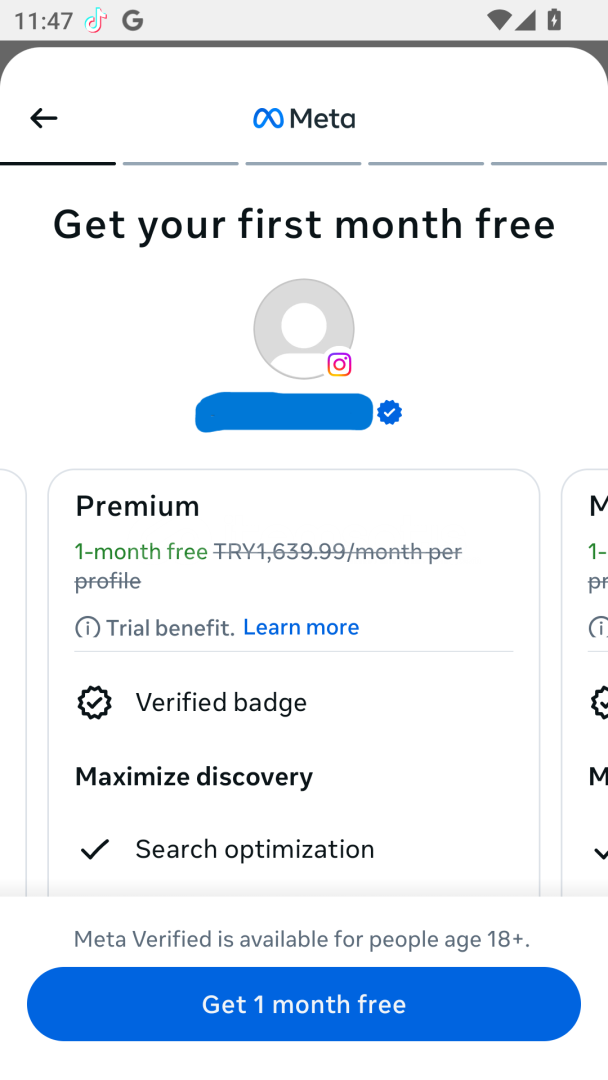Tap the Verified badge benefit text
This screenshot has height=1080, width=608.
[x=221, y=703]
